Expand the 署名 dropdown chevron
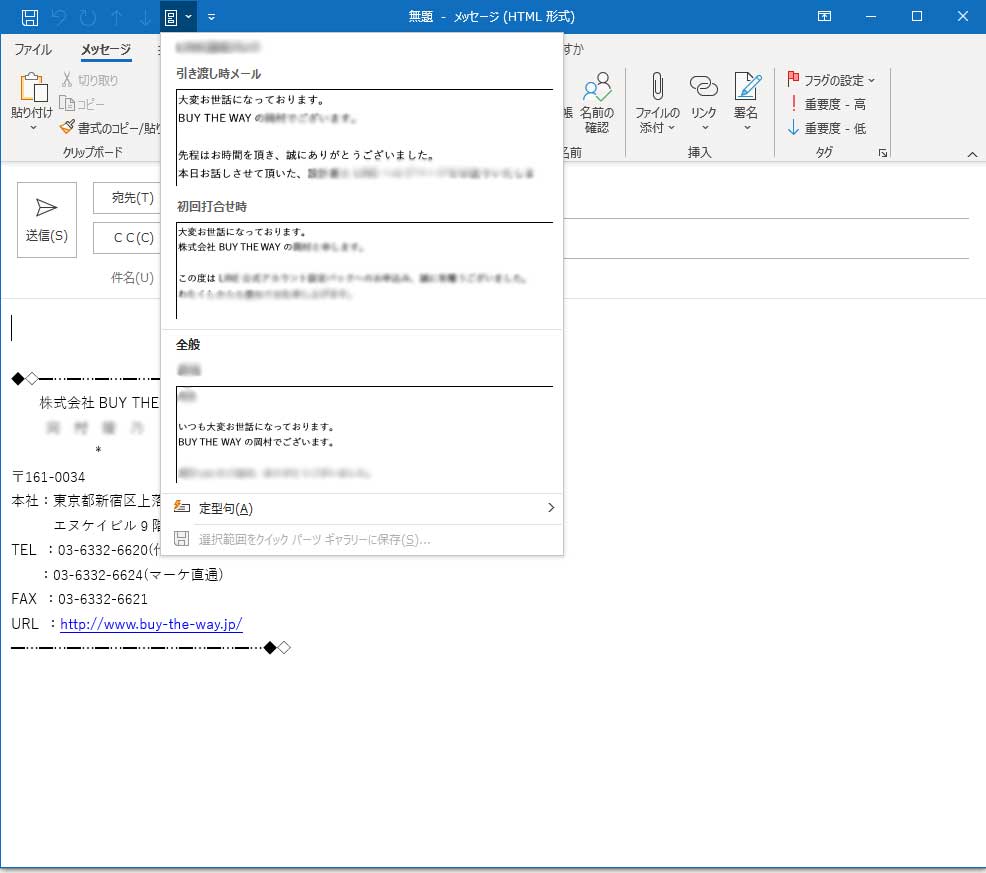The height and width of the screenshot is (873, 986). pyautogui.click(x=747, y=128)
